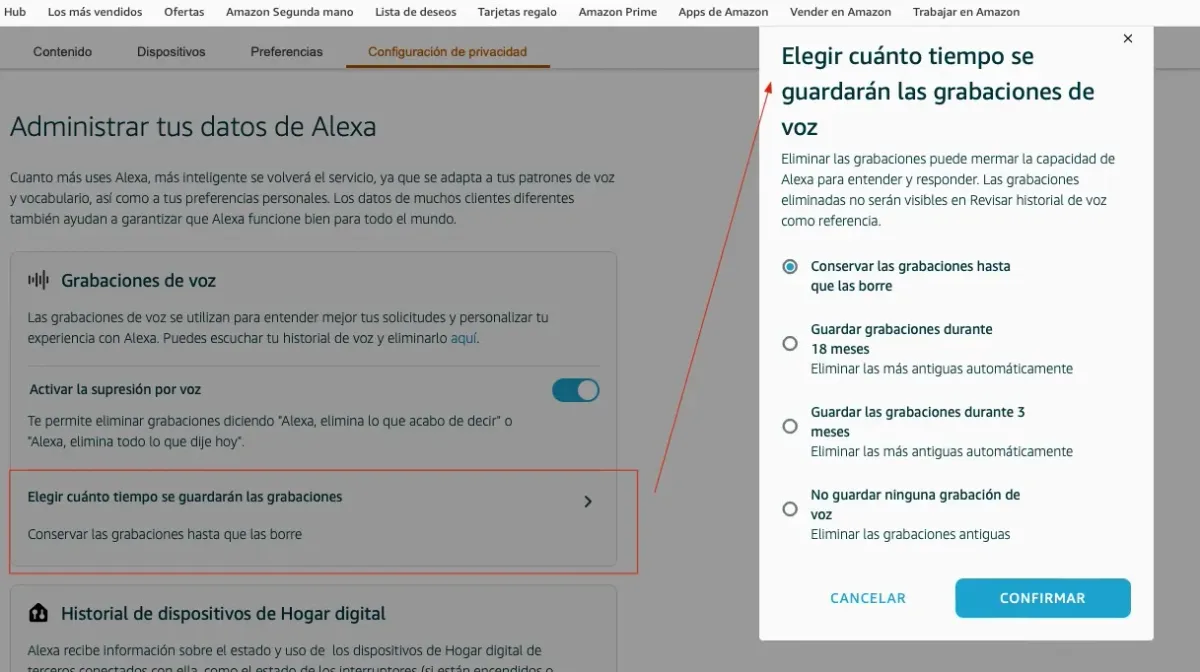Open Los más vendidos menu item
This screenshot has height=672, width=1200.
(95, 12)
